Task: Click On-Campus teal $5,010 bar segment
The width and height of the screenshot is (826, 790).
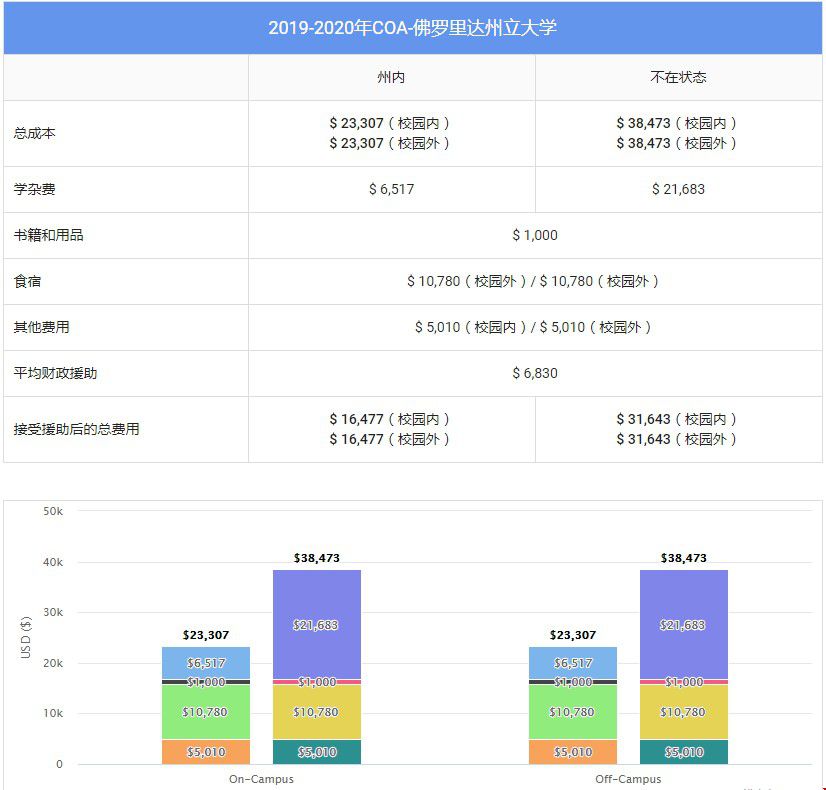Action: coord(317,752)
